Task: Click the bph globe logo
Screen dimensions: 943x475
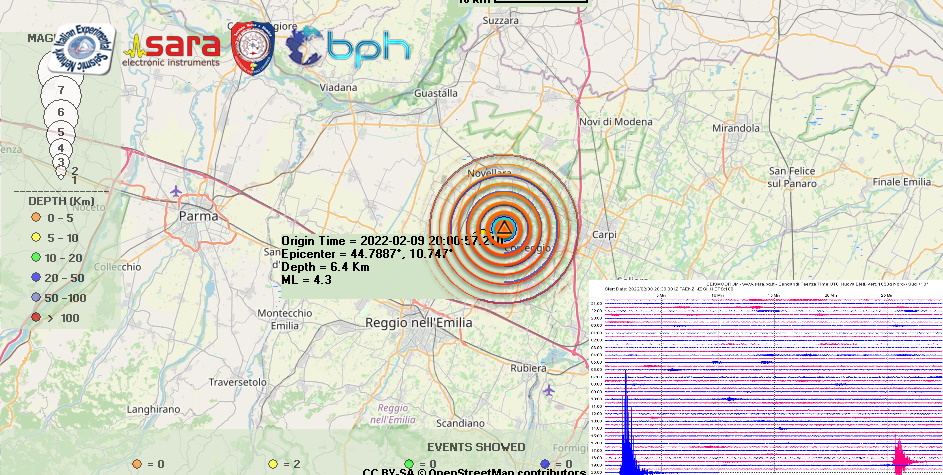Action: 348,48
